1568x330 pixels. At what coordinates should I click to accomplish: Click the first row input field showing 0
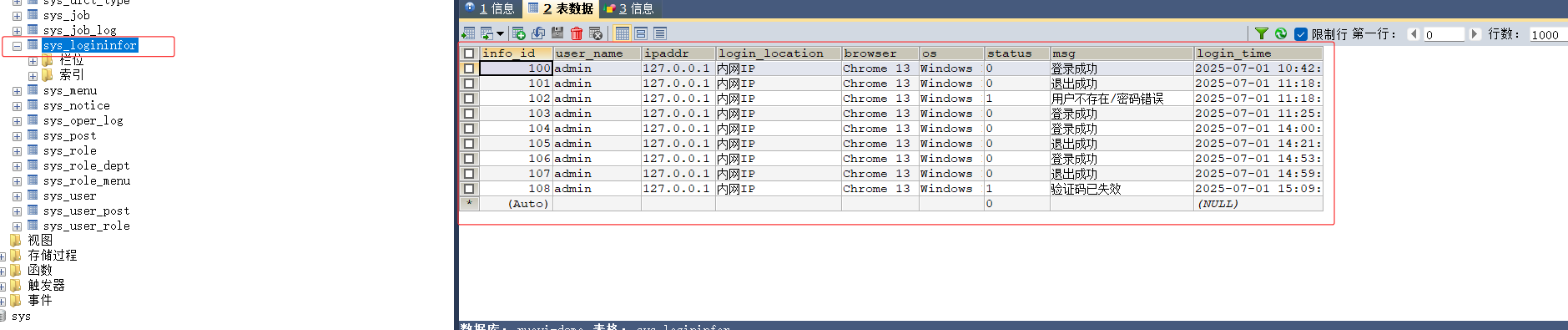click(x=1444, y=34)
